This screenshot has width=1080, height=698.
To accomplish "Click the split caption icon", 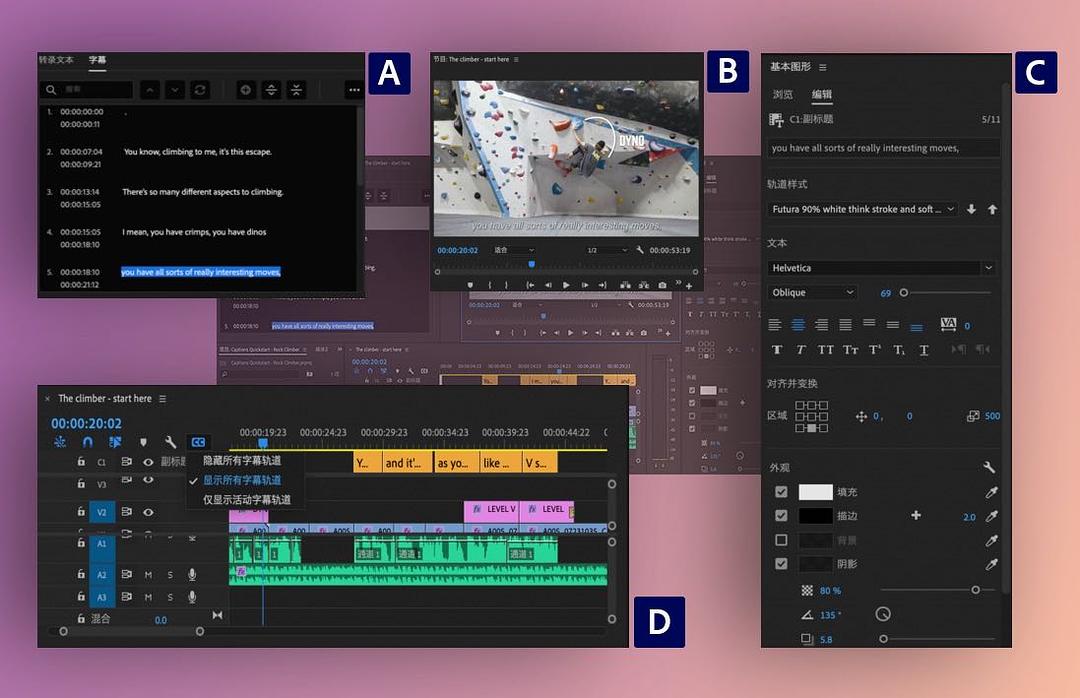I will tap(271, 90).
